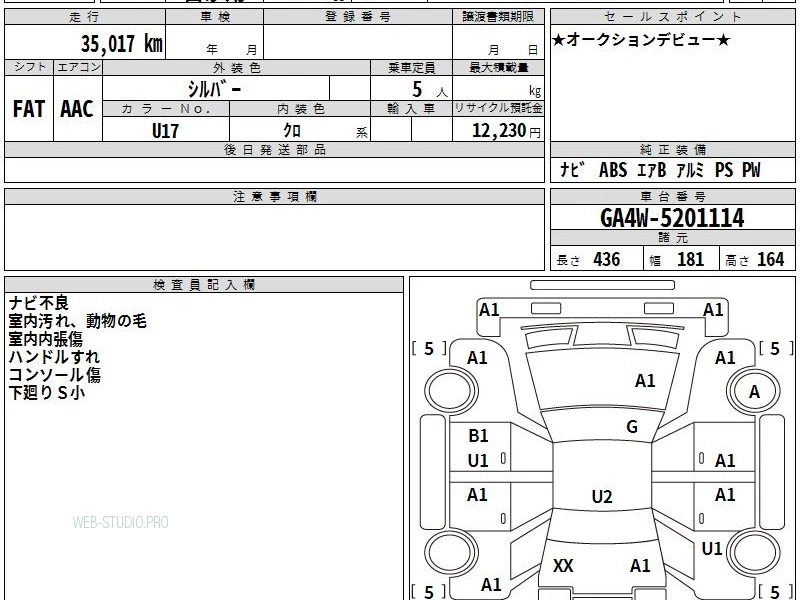
Task: Click the 登録番号 header
Action: 358,17
